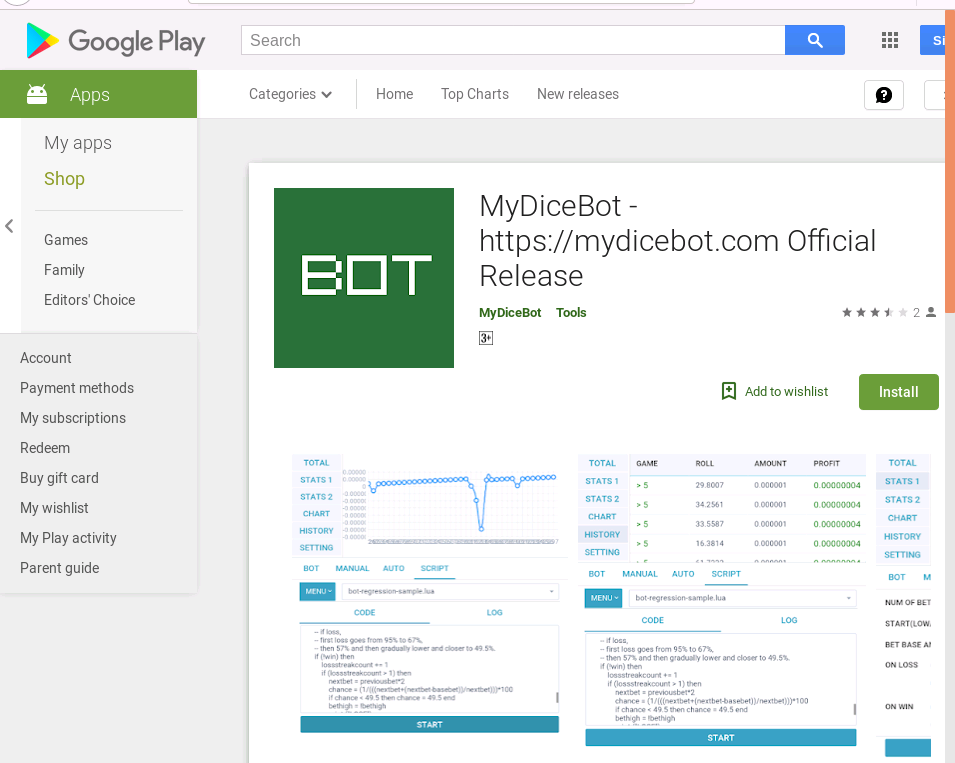The height and width of the screenshot is (763, 955).
Task: Open My subscriptions
Action: coord(73,418)
